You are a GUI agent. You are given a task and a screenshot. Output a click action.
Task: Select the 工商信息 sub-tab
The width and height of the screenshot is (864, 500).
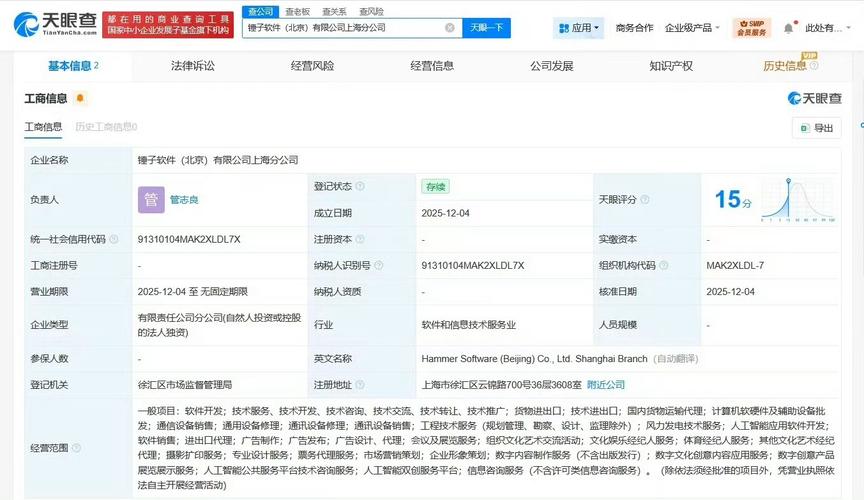point(44,127)
